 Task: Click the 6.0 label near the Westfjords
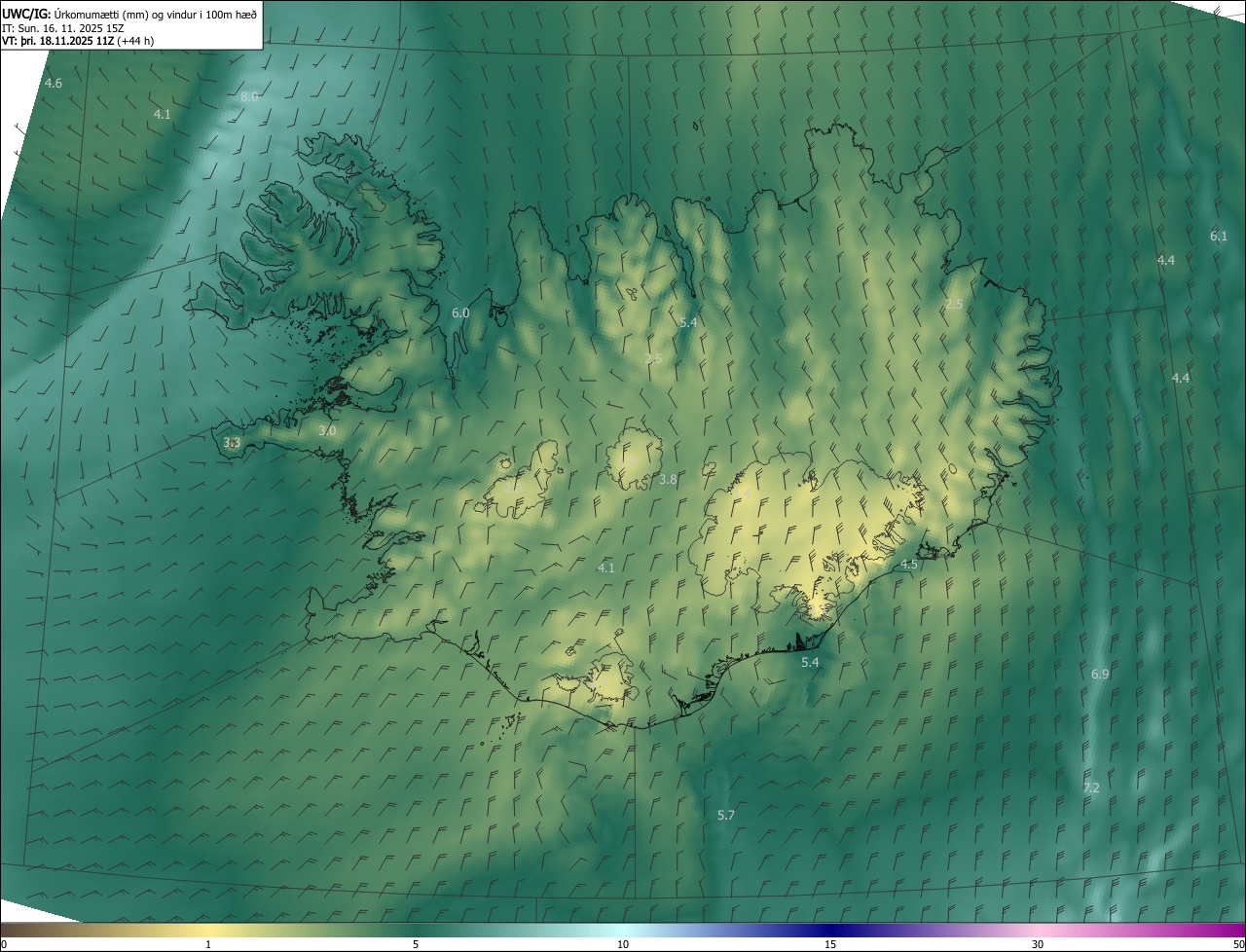point(460,313)
